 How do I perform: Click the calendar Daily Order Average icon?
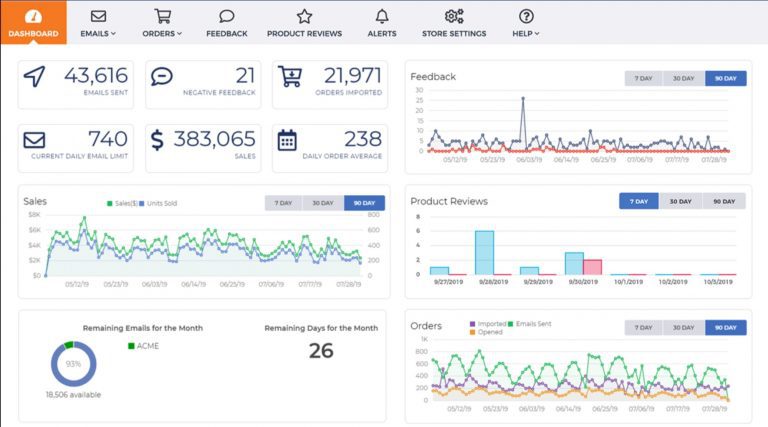[x=287, y=140]
